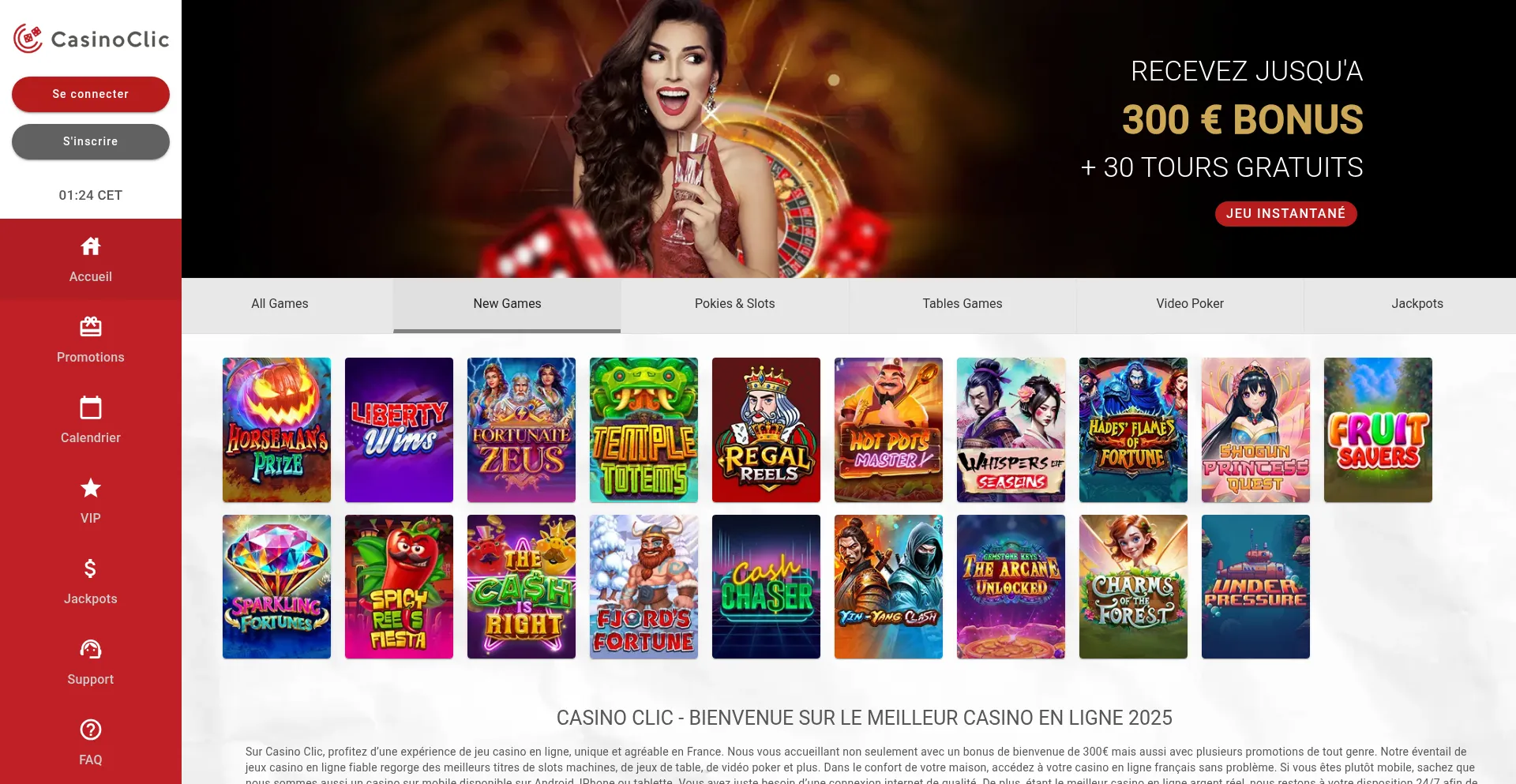The height and width of the screenshot is (784, 1516).
Task: Open the Support headset icon
Action: click(91, 649)
